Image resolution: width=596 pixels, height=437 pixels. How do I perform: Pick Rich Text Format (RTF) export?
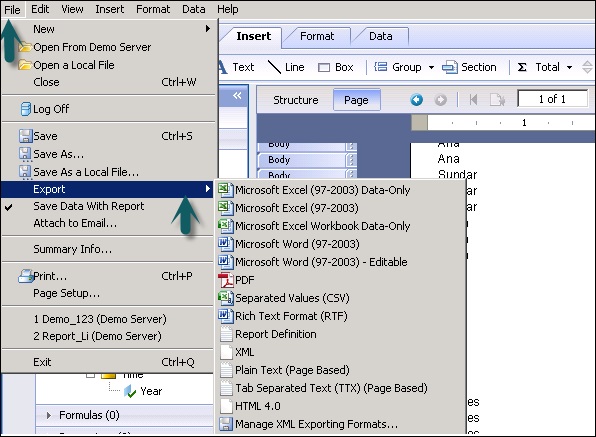pyautogui.click(x=341, y=316)
